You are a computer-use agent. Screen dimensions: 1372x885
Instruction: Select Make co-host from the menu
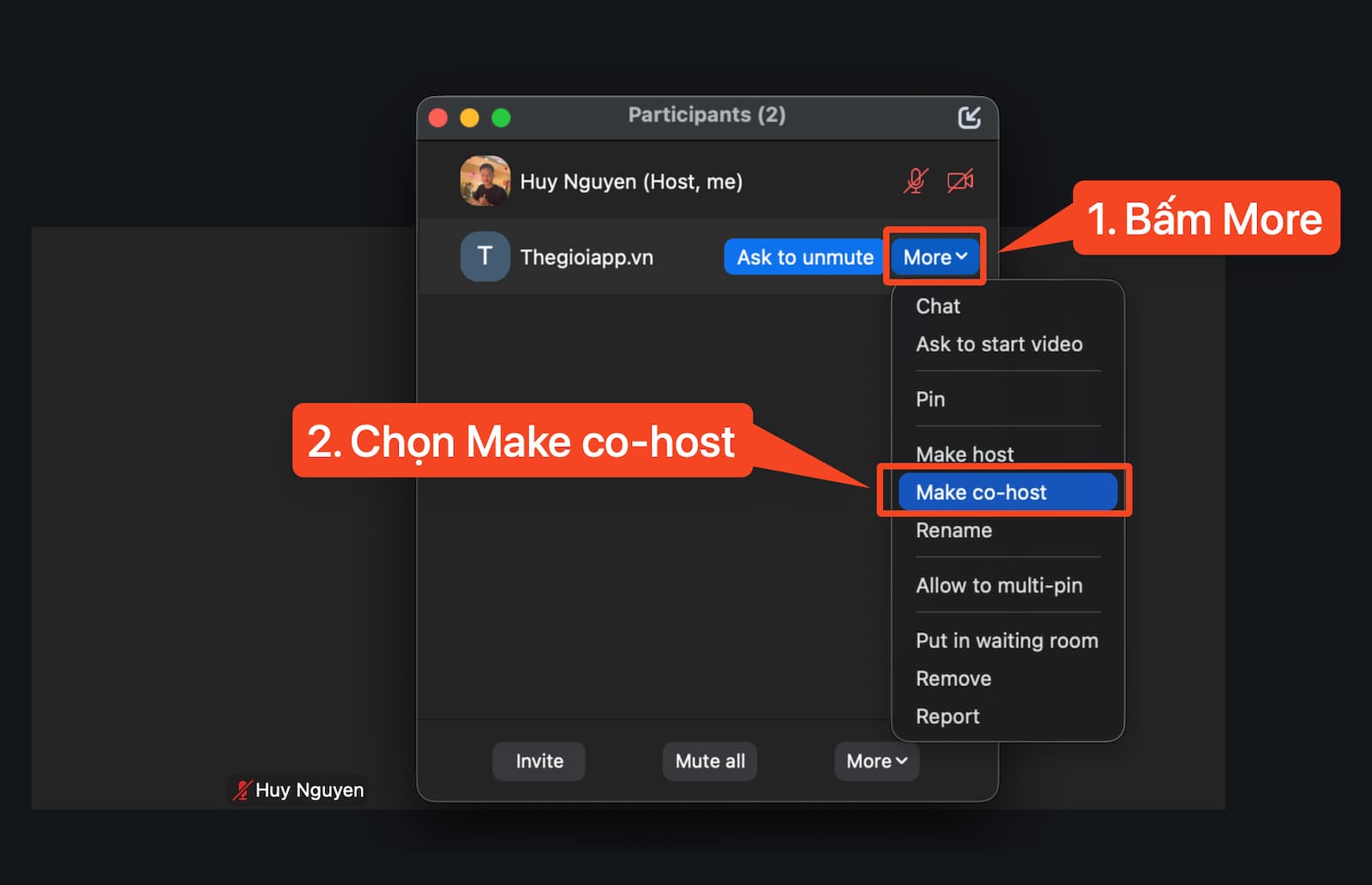[x=982, y=491]
